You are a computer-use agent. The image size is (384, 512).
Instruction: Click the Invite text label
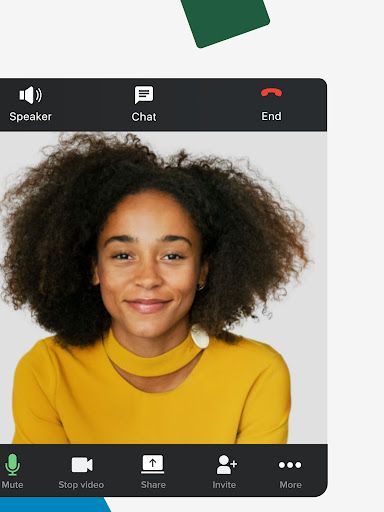224,485
